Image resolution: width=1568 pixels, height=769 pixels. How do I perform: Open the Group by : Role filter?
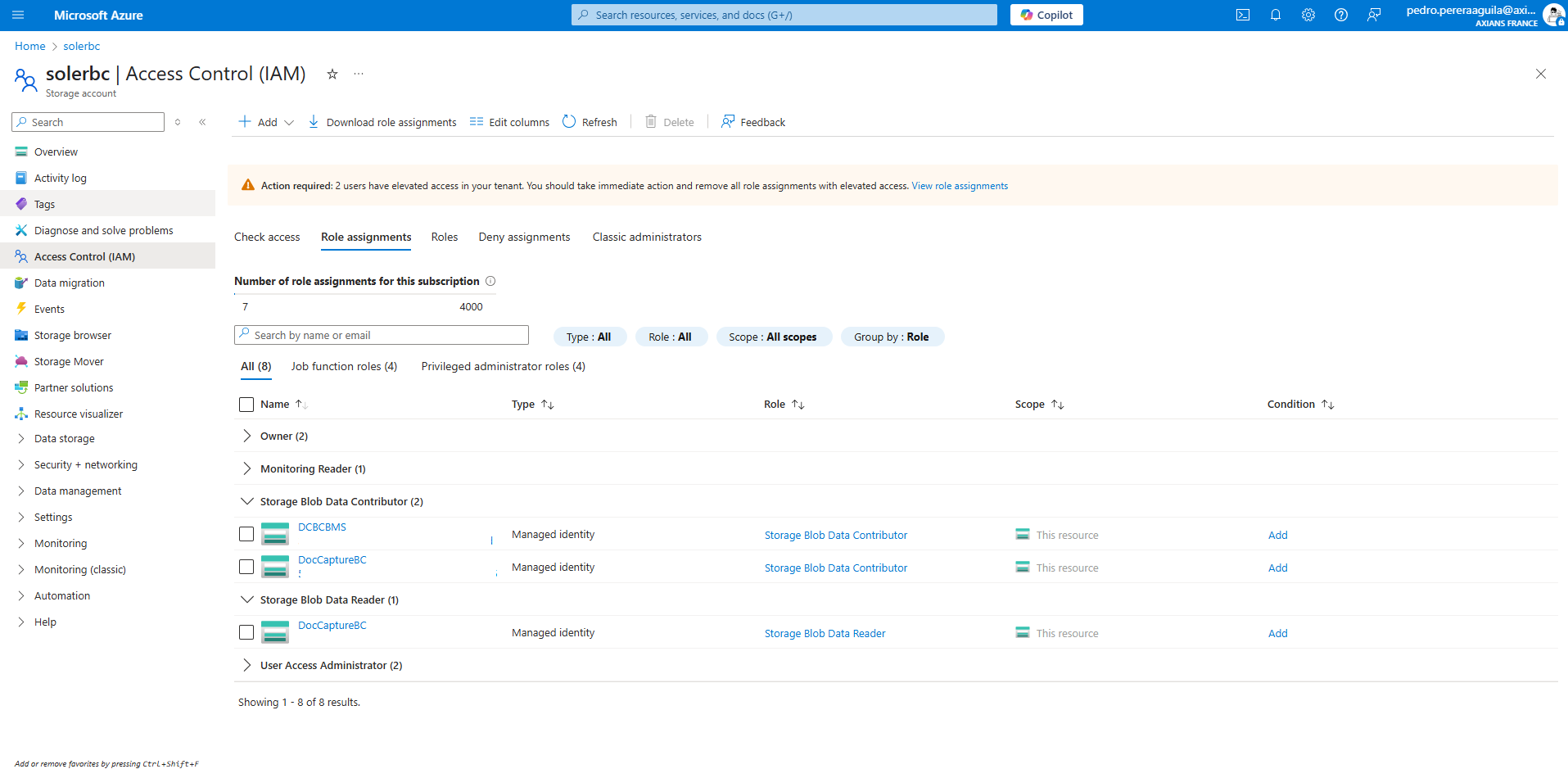(x=891, y=337)
